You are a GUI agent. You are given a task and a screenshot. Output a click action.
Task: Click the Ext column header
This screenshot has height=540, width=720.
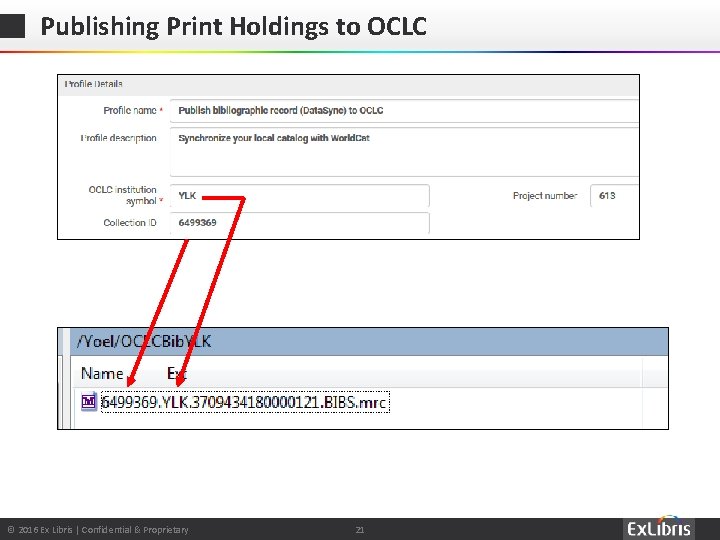177,373
